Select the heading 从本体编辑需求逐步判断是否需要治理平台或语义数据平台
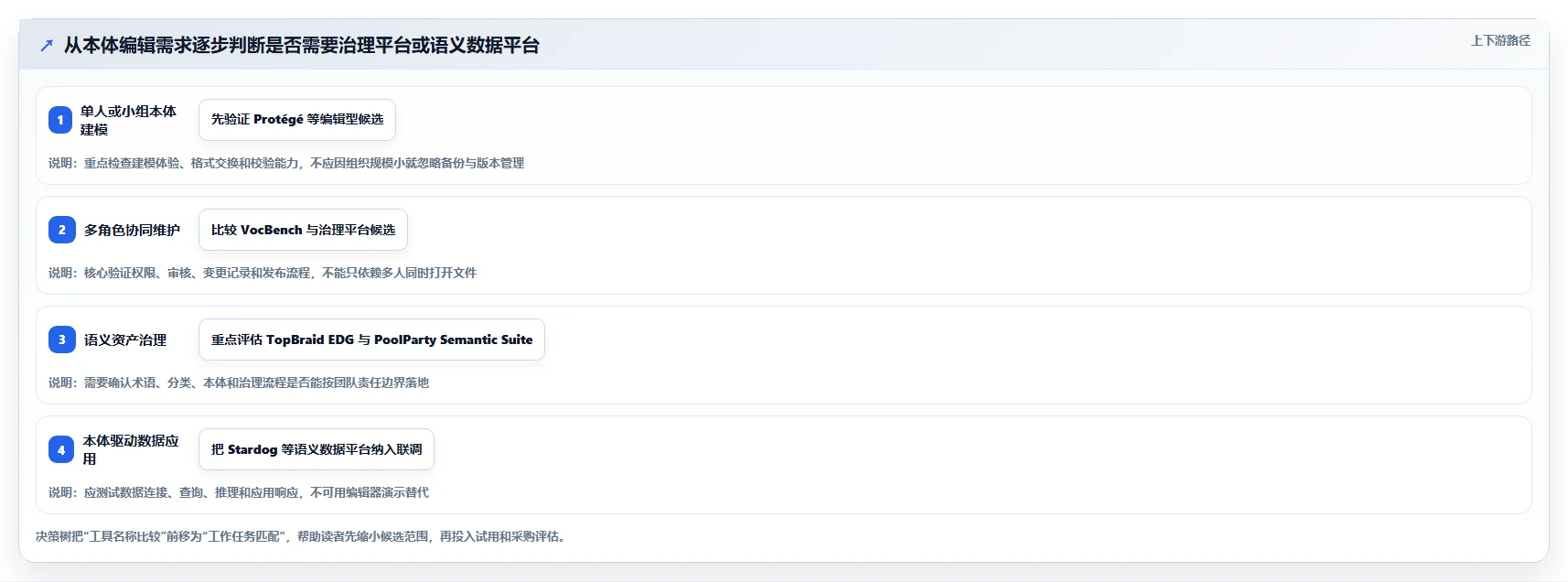This screenshot has height=582, width=1568. 302,45
